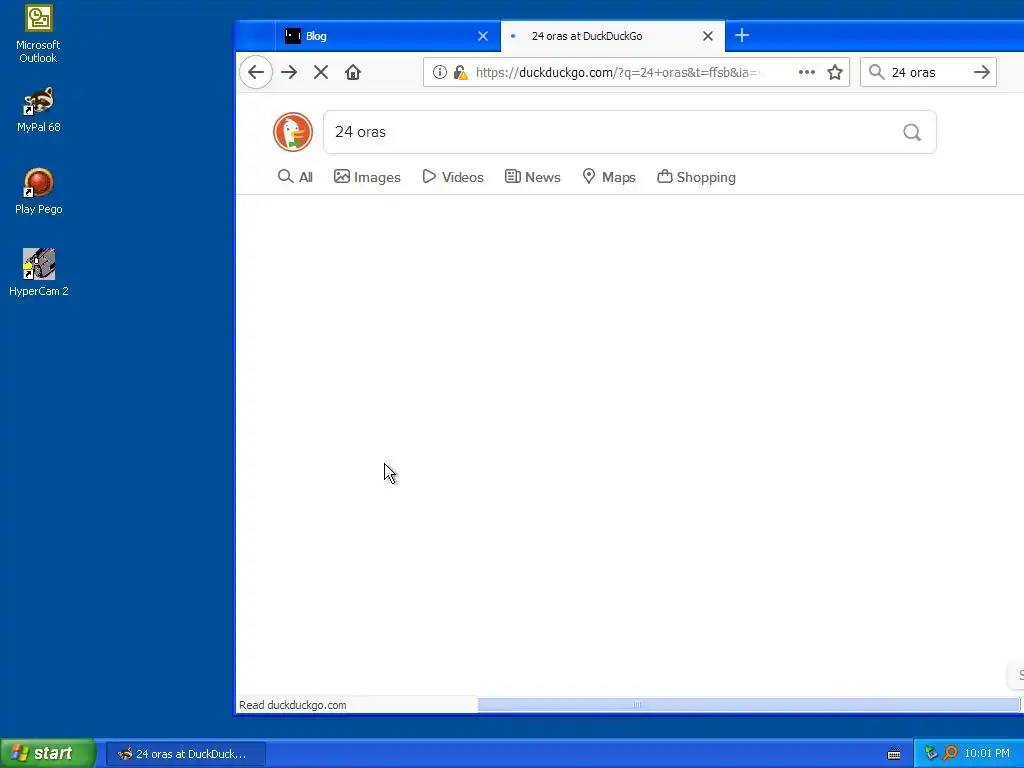Click the network tray icon

[931, 754]
